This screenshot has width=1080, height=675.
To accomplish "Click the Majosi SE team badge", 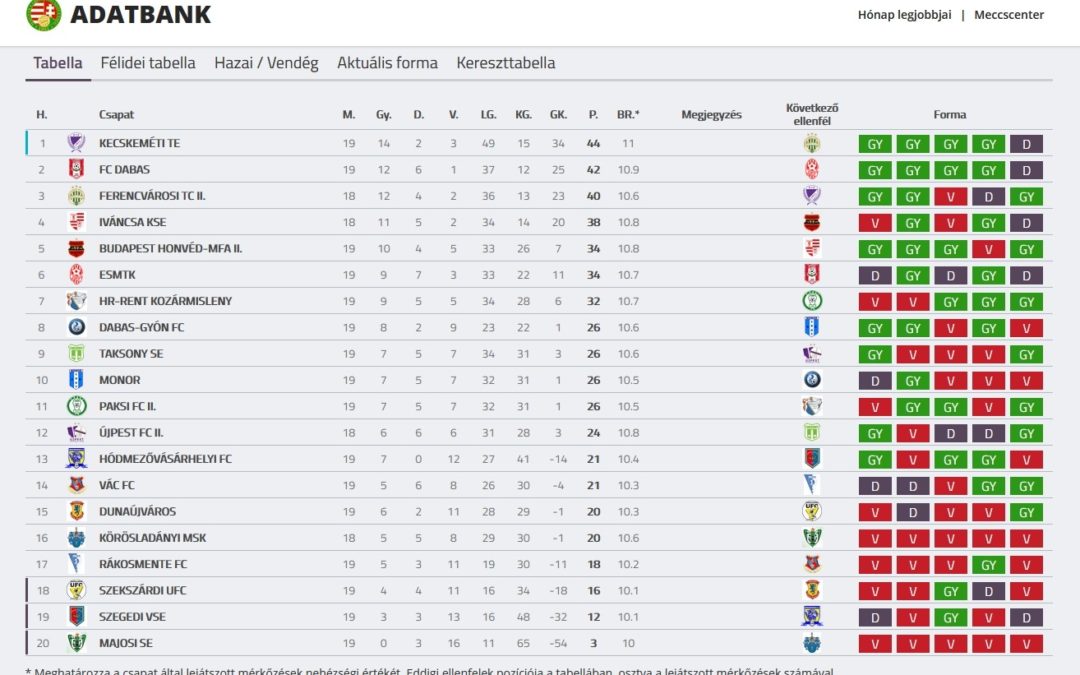I will (x=76, y=643).
